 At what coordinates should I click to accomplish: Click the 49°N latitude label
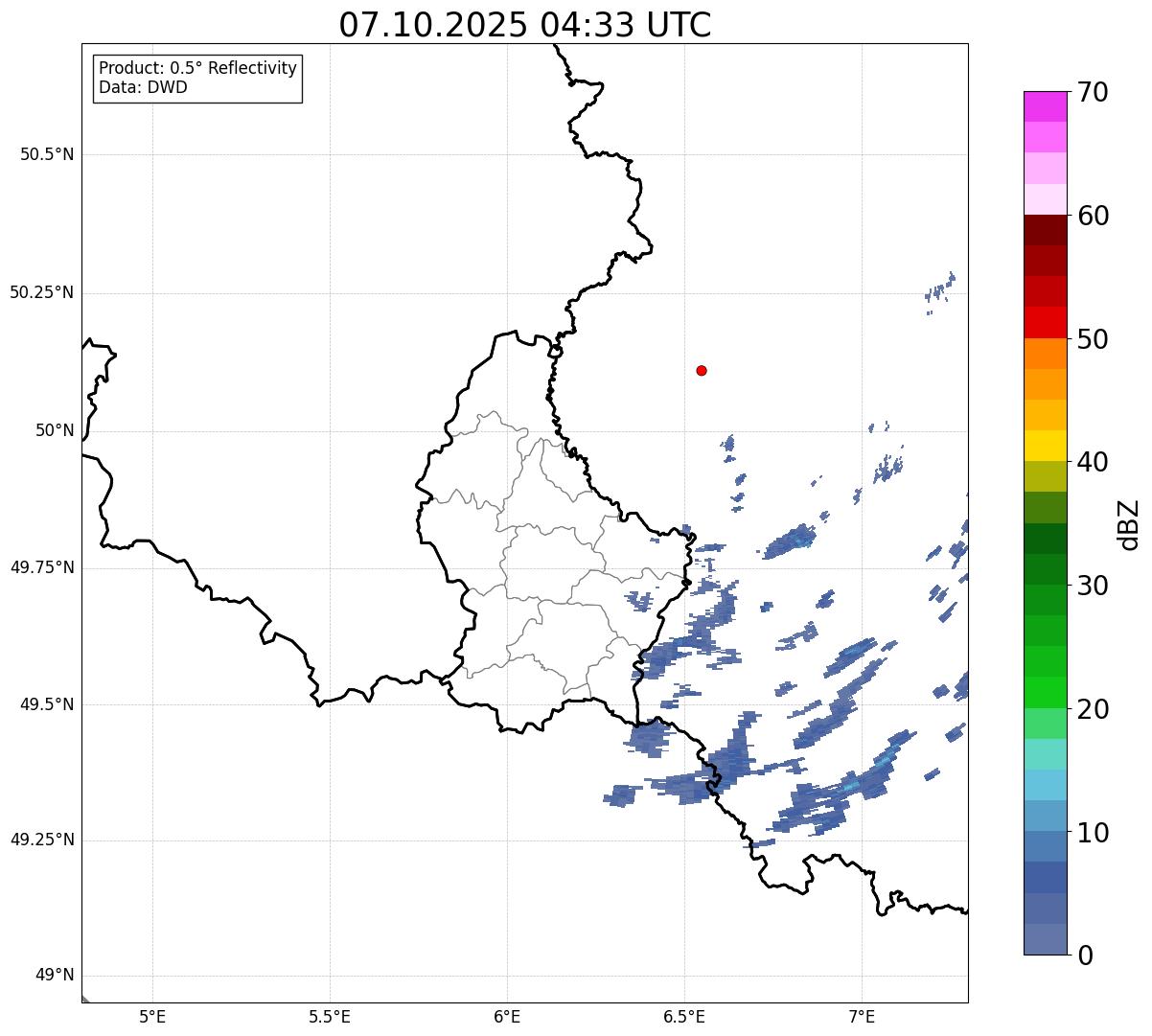(x=55, y=976)
